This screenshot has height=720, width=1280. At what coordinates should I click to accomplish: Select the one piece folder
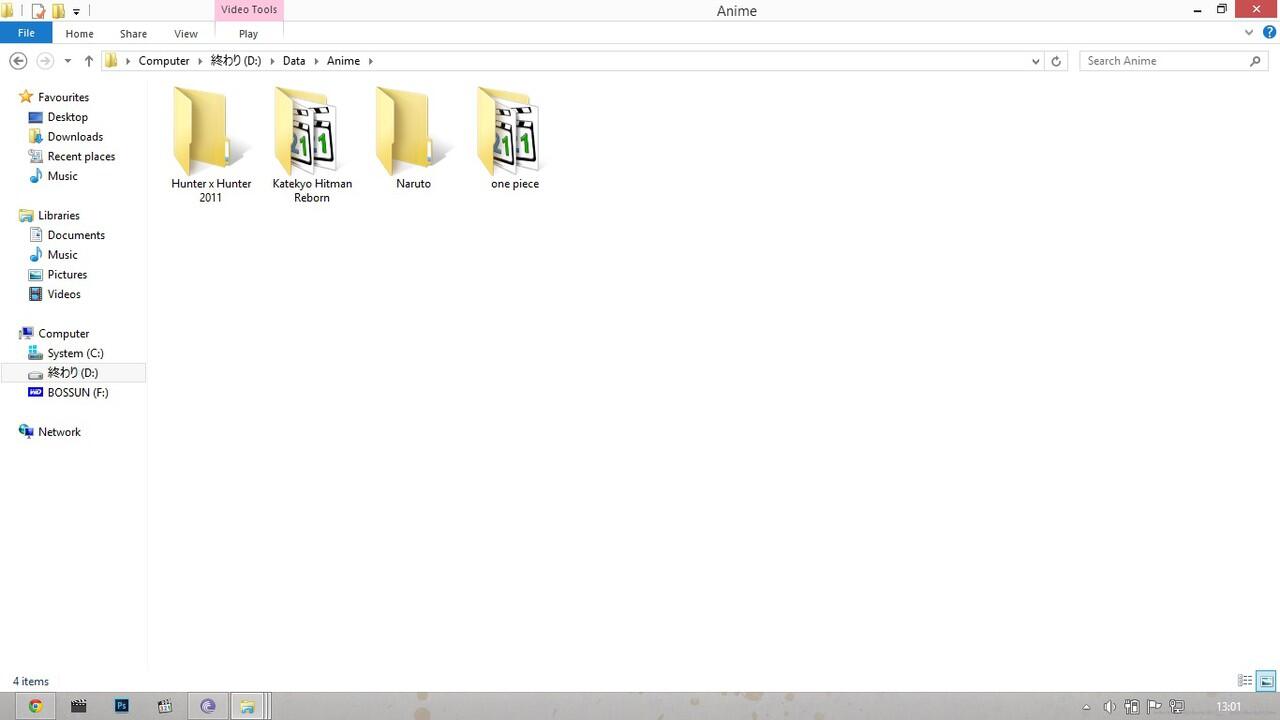(515, 138)
